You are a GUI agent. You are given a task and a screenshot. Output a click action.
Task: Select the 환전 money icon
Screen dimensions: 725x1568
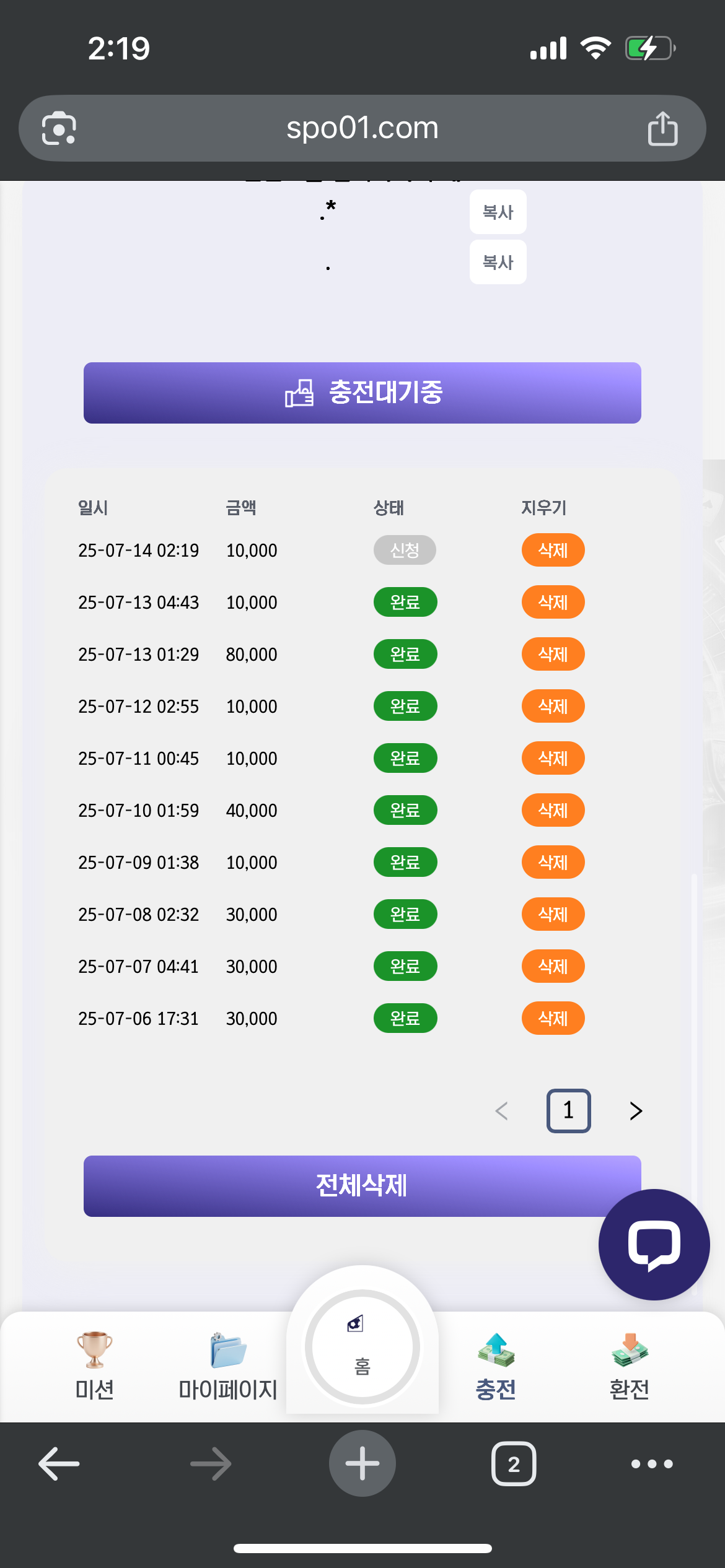630,1350
